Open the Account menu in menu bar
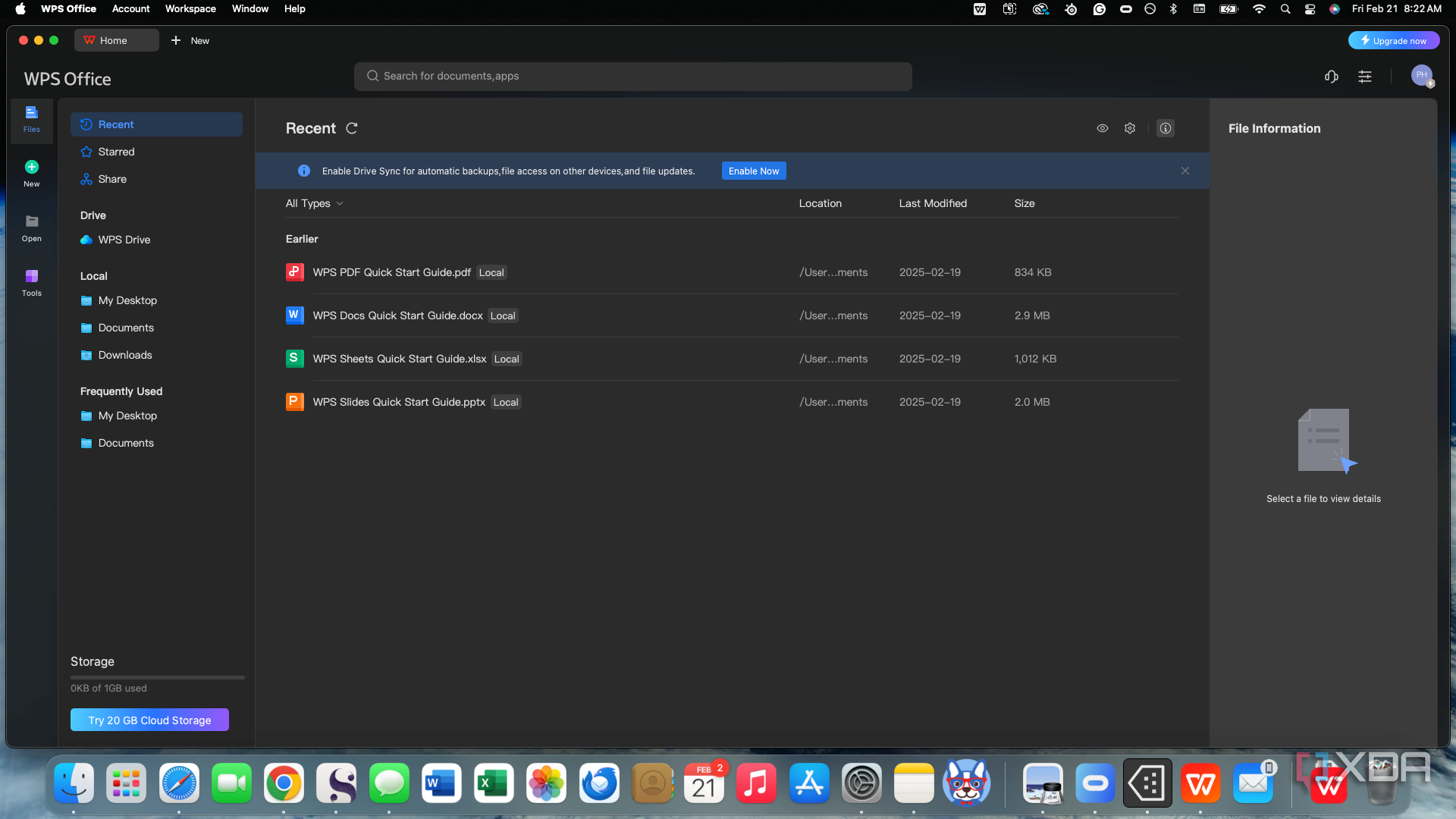 pyautogui.click(x=130, y=9)
